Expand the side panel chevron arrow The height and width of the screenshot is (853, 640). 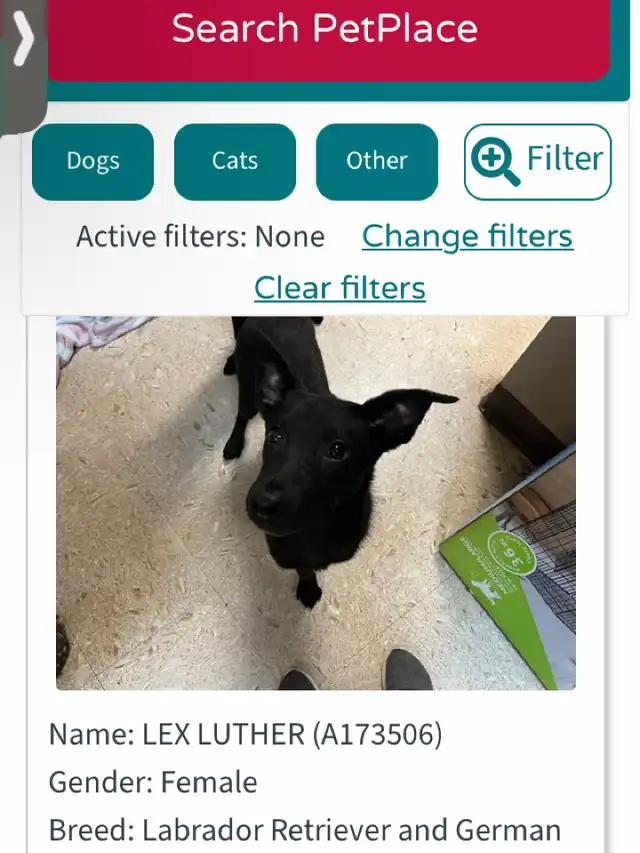[x=23, y=39]
